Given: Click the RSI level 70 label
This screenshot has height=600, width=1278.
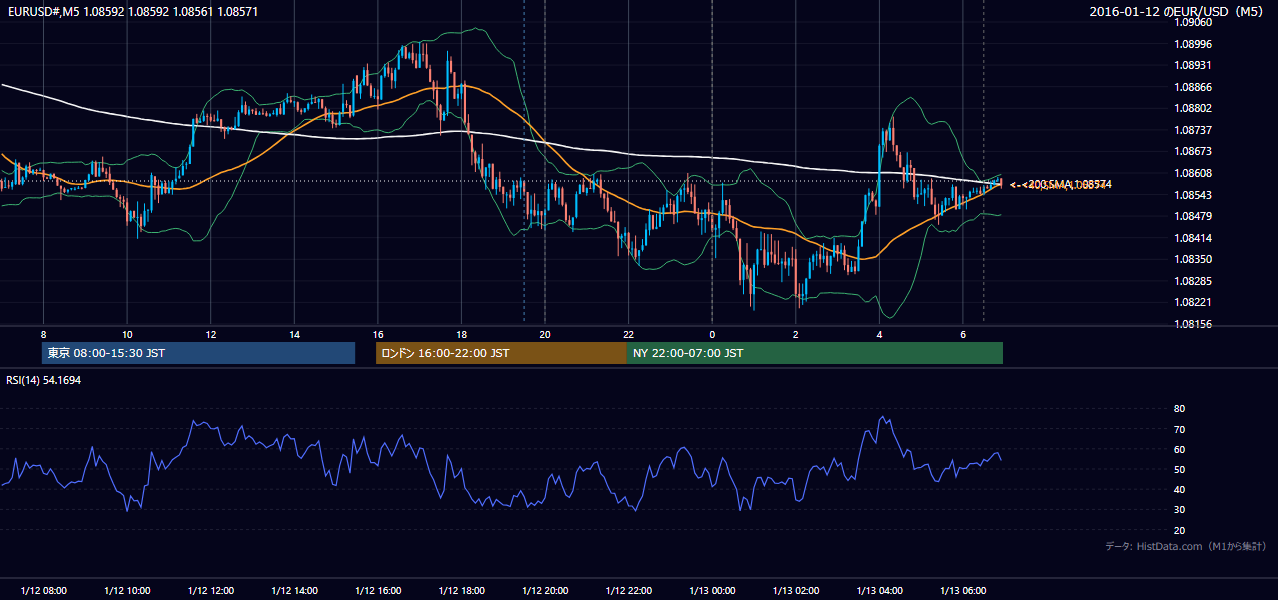Looking at the screenshot, I should coord(1179,429).
